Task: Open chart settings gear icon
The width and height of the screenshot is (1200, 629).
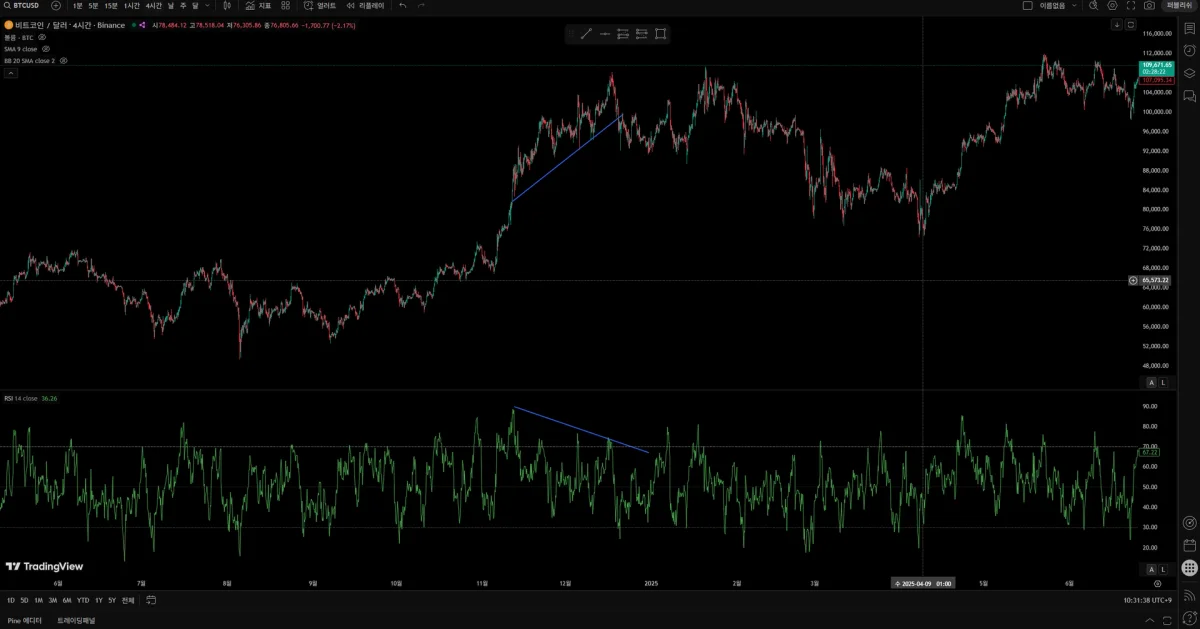Action: [1112, 5]
